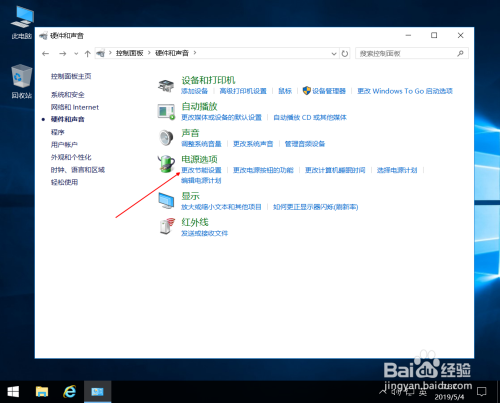The height and width of the screenshot is (403, 500).
Task: Open 用户帐户 category in sidebar
Action: click(64, 144)
